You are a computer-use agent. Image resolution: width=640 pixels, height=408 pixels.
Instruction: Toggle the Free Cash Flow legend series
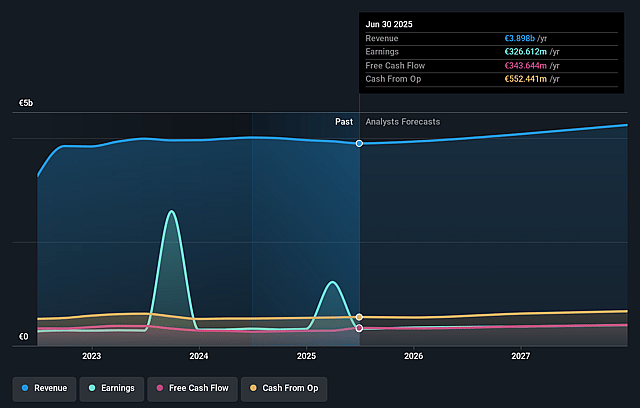click(x=193, y=388)
